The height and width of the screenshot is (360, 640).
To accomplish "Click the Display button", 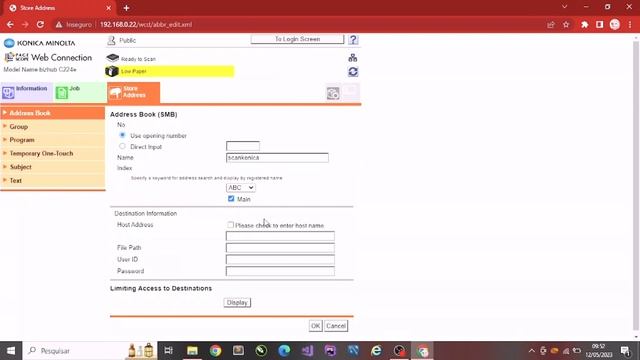I will [237, 302].
